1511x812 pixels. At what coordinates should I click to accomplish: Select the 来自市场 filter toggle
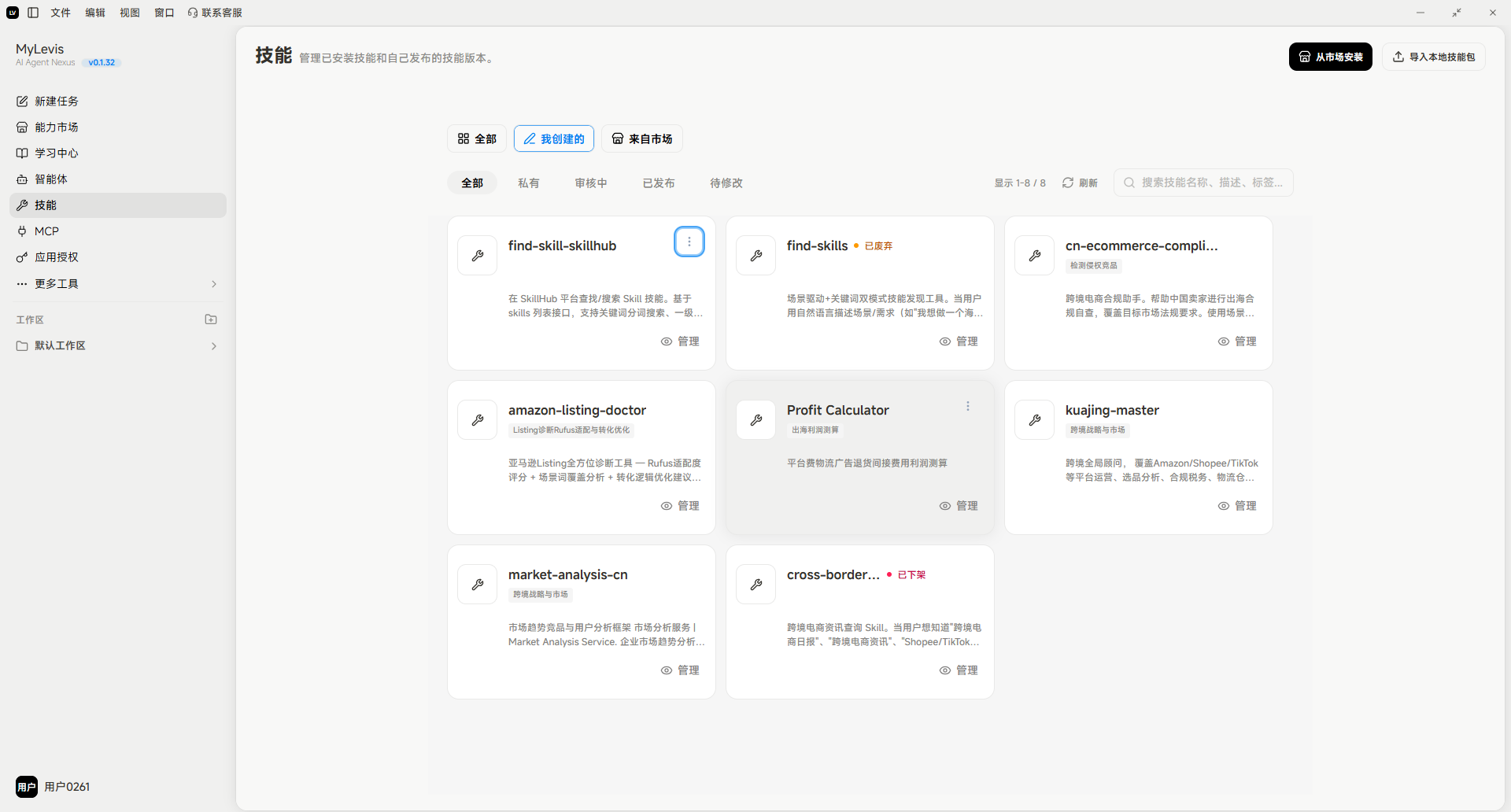(x=642, y=138)
